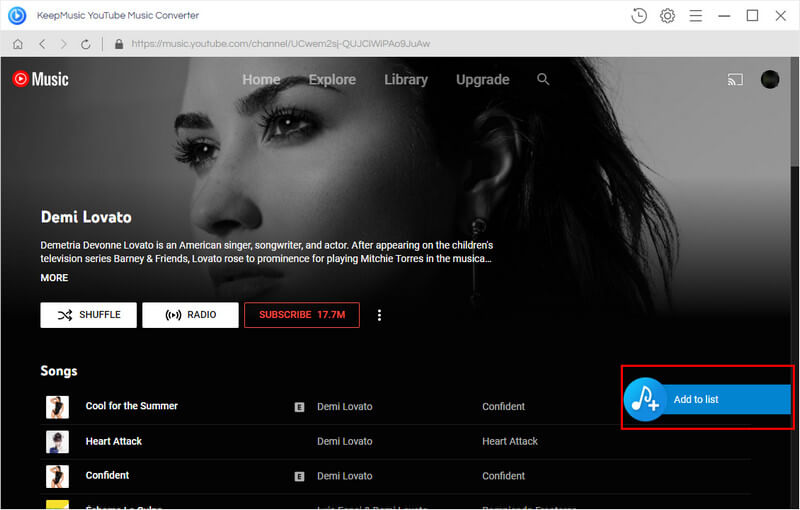This screenshot has width=800, height=510.
Task: Click the explicit badge on Cool for the Summer
Action: pyautogui.click(x=299, y=407)
